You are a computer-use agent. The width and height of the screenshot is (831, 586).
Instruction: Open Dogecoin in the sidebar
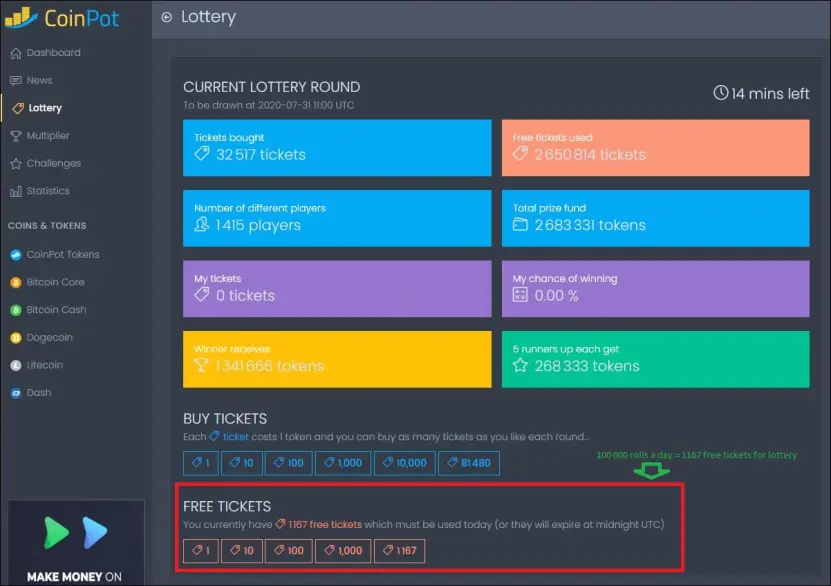coord(49,338)
